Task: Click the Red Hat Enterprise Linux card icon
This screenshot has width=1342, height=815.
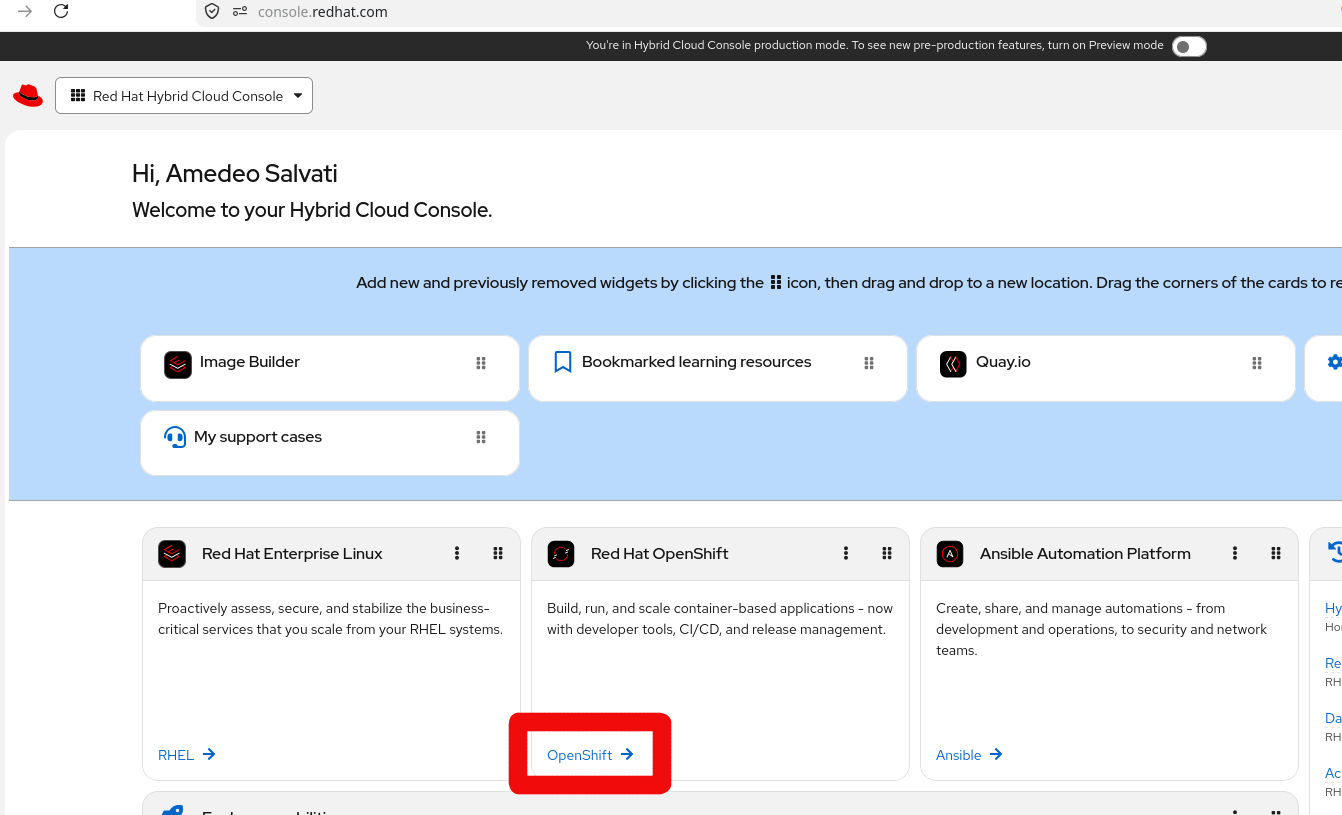Action: [x=172, y=554]
